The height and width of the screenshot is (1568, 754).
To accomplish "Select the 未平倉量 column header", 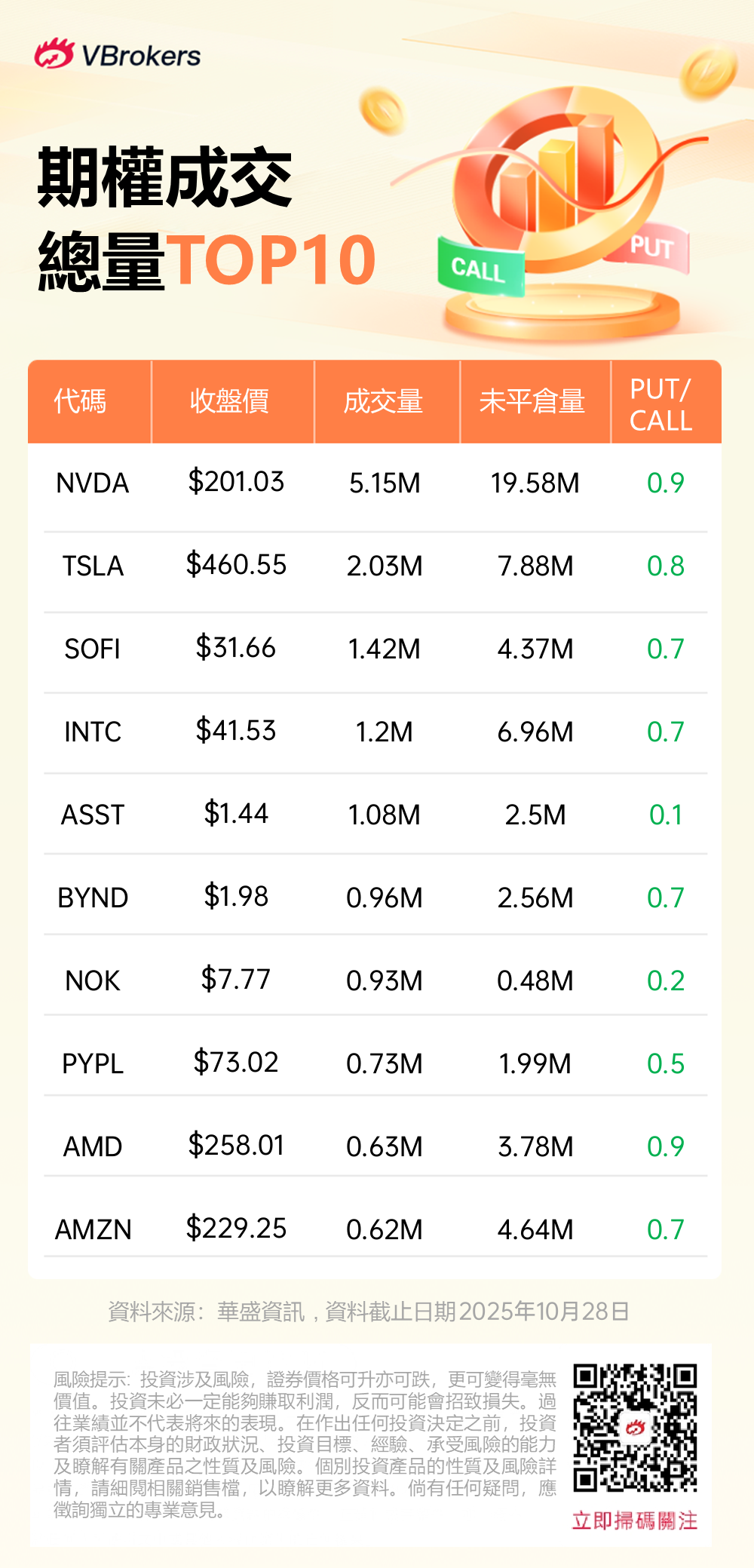I will (532, 401).
